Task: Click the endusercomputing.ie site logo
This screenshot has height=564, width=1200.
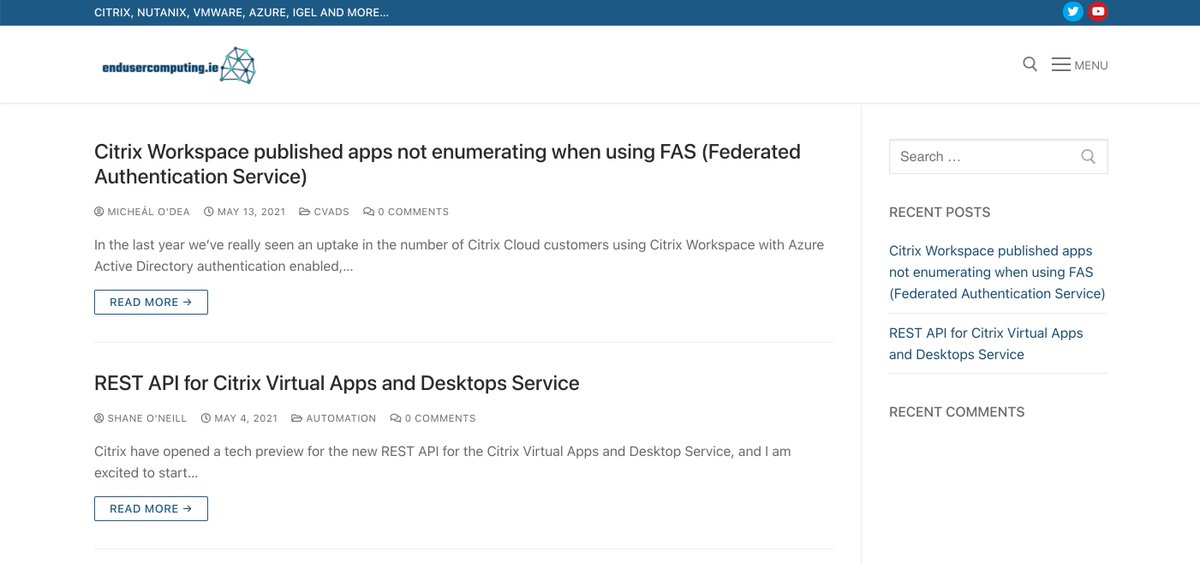Action: pos(179,66)
